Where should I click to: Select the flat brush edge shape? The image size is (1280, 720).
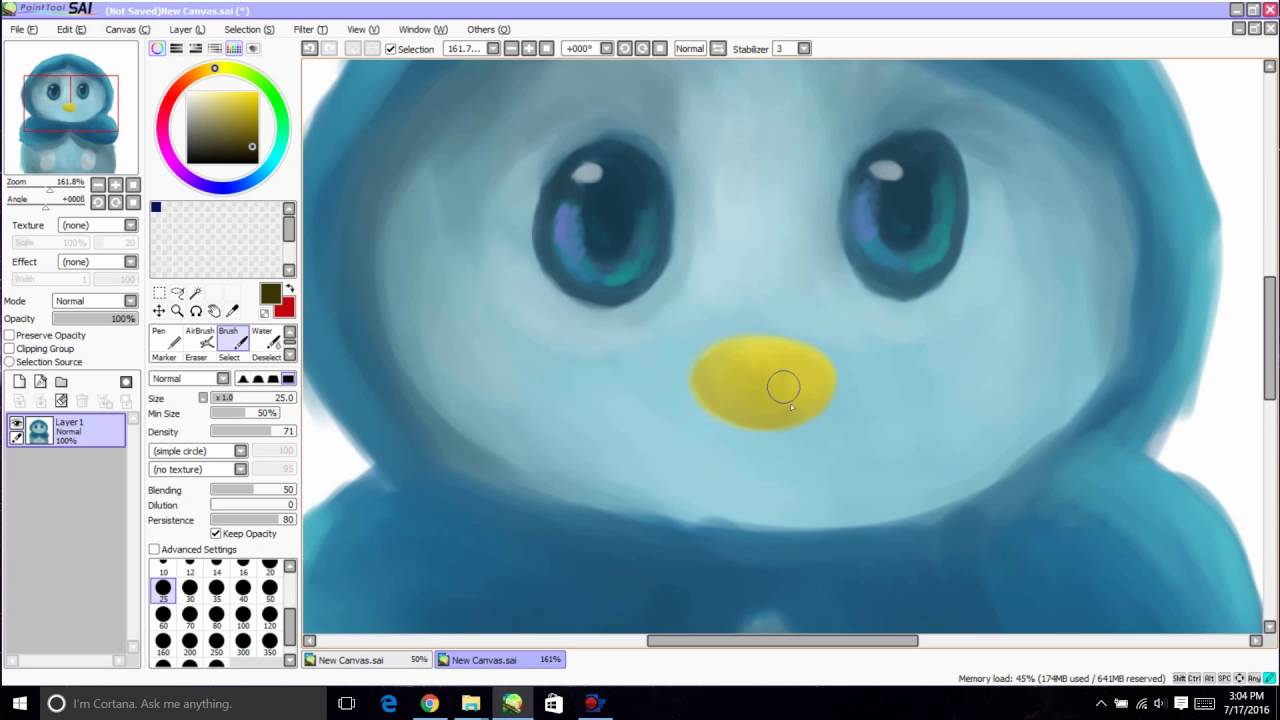click(x=288, y=378)
